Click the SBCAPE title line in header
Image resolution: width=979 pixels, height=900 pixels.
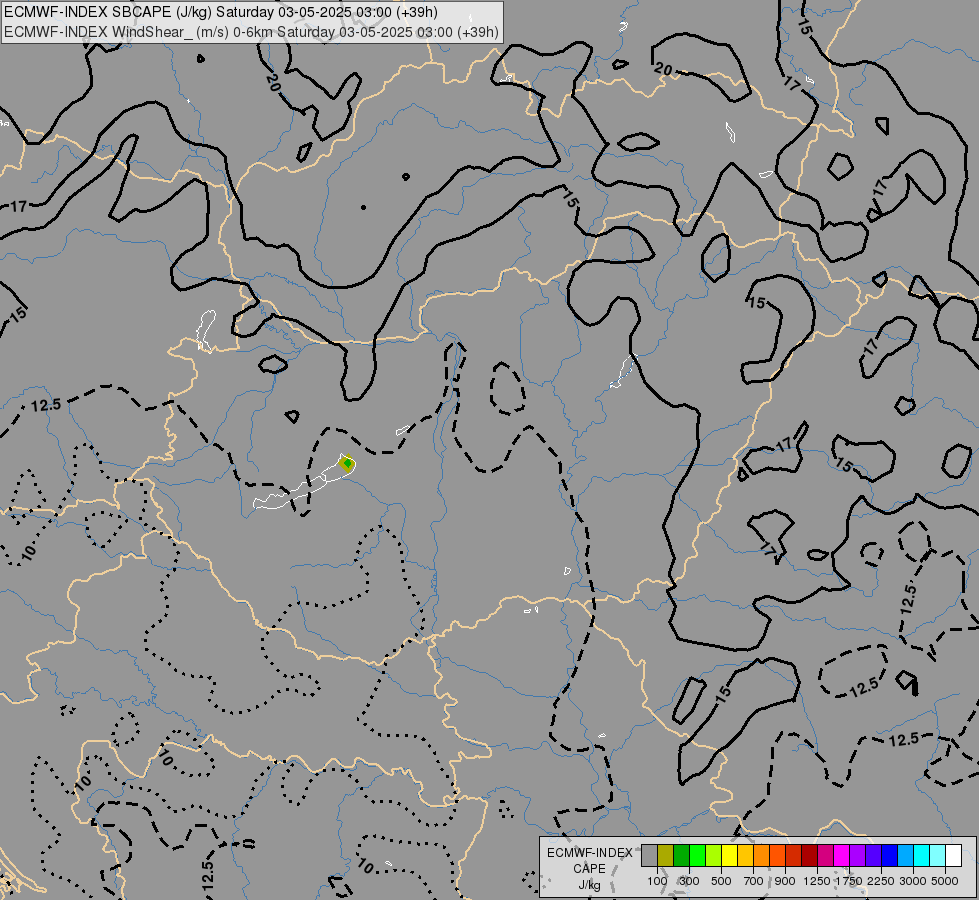221,12
